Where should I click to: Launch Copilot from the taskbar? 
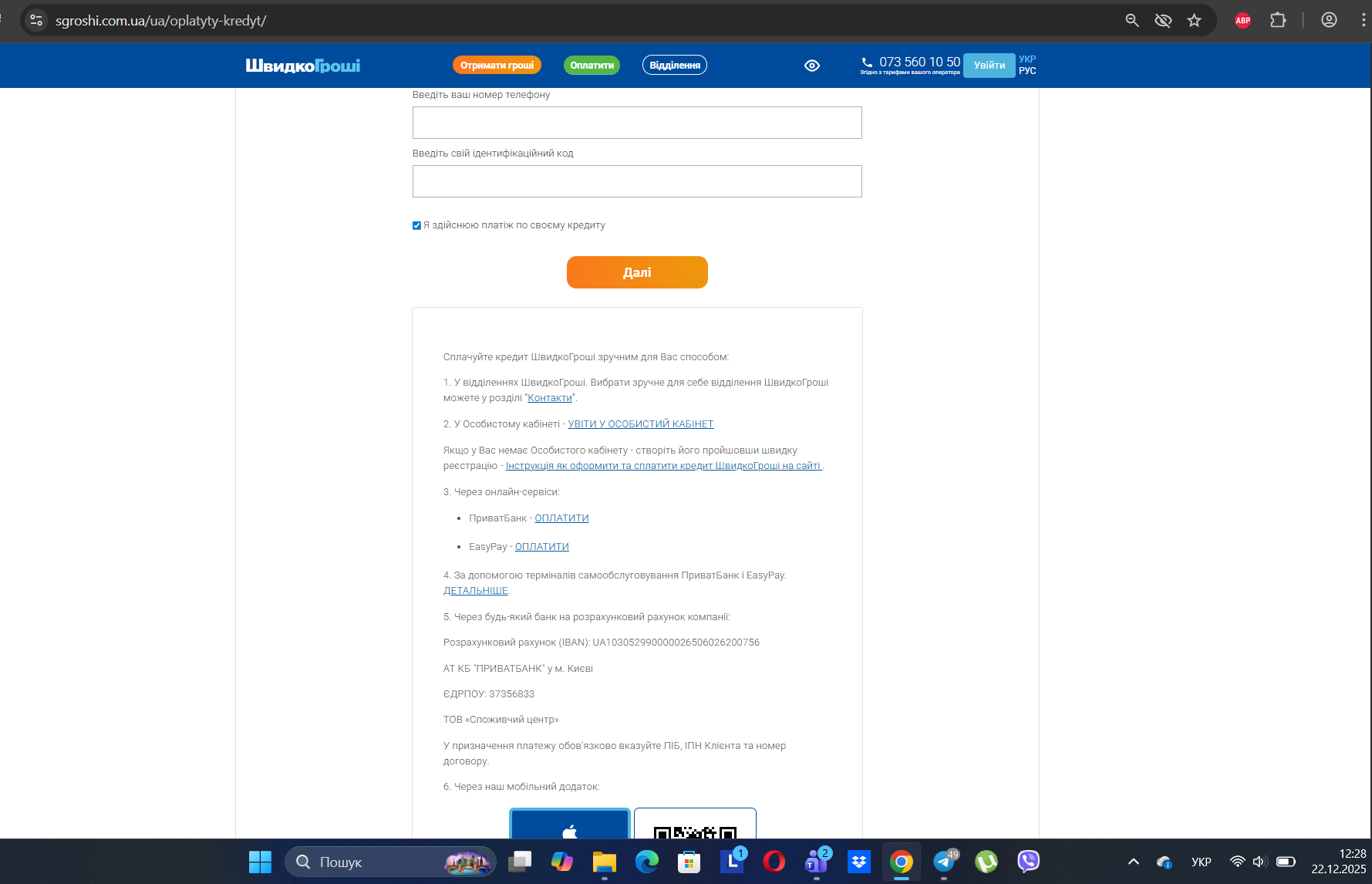[562, 862]
